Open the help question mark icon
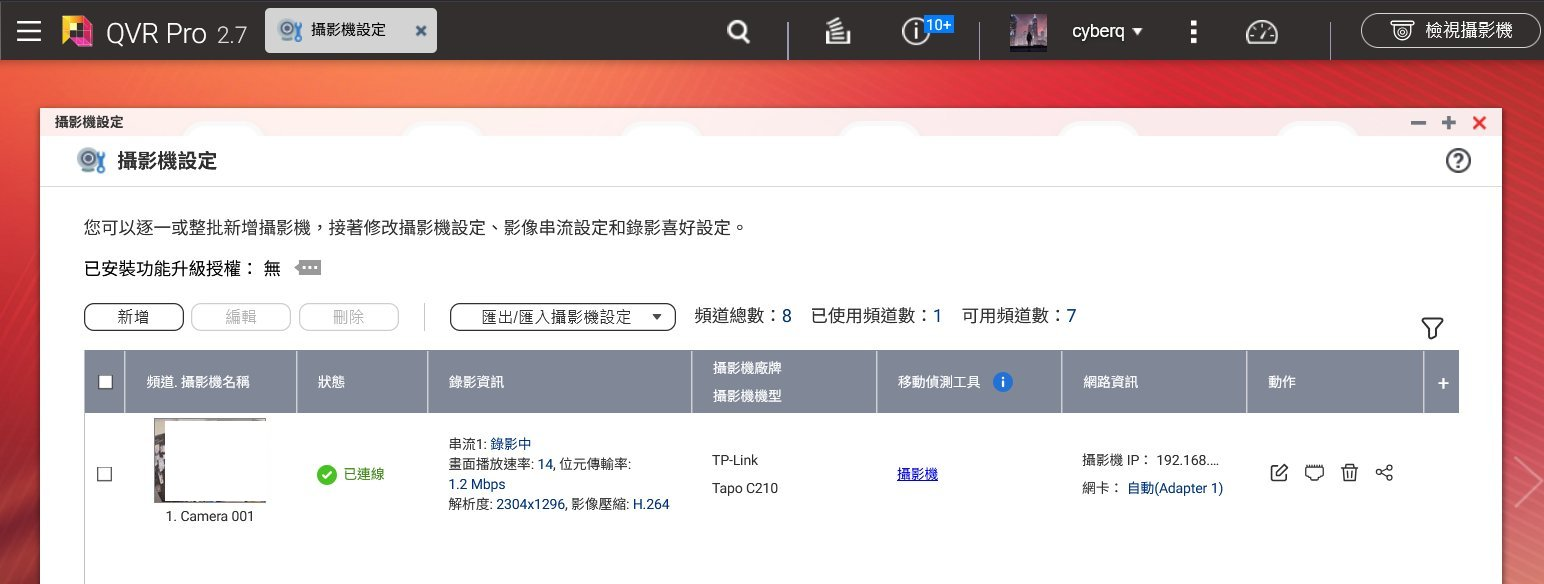1544x584 pixels. coord(1458,161)
